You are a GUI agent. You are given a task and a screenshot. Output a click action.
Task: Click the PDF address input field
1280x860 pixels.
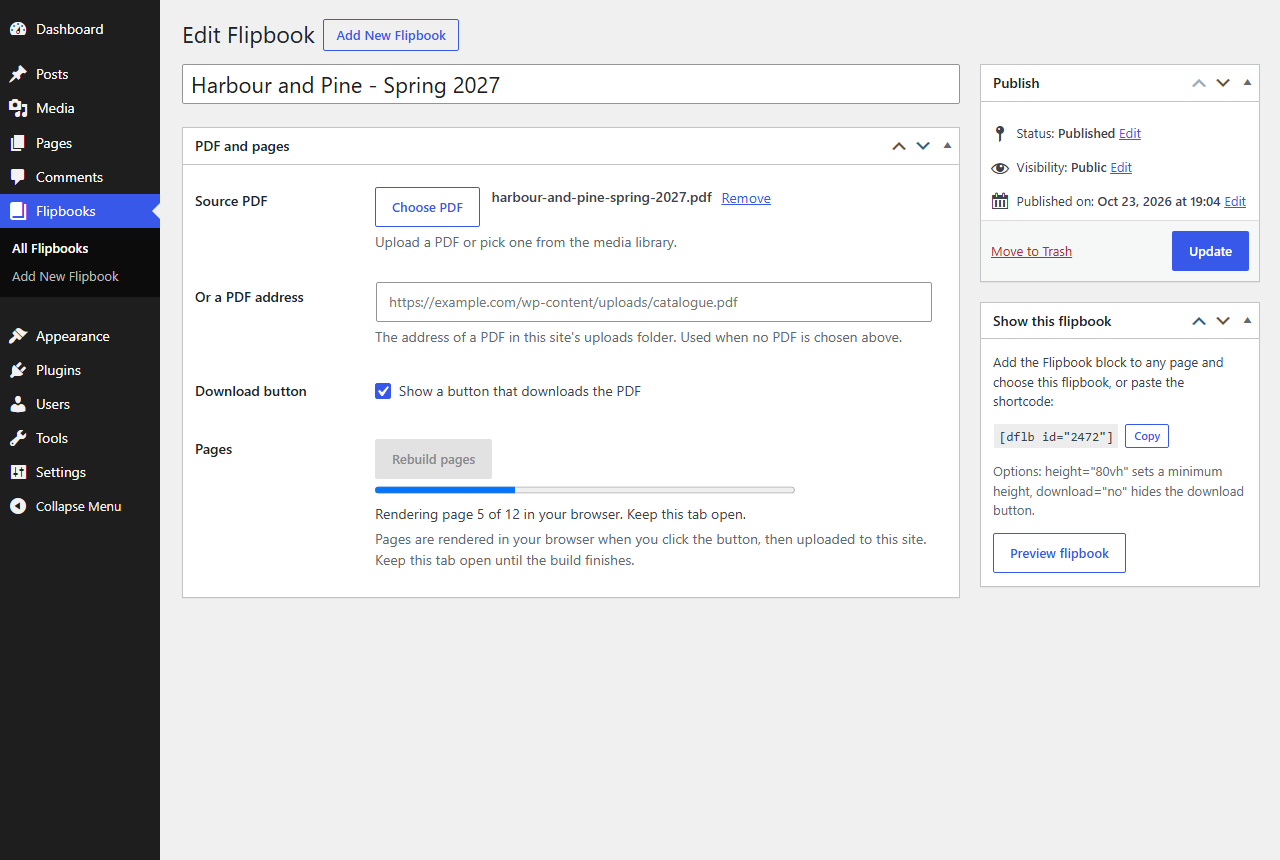[653, 301]
